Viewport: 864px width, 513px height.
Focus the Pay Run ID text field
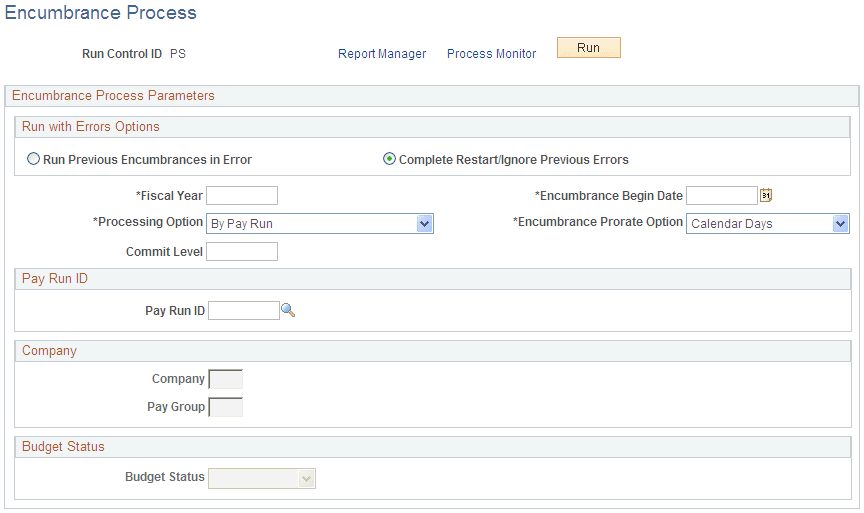tap(244, 311)
